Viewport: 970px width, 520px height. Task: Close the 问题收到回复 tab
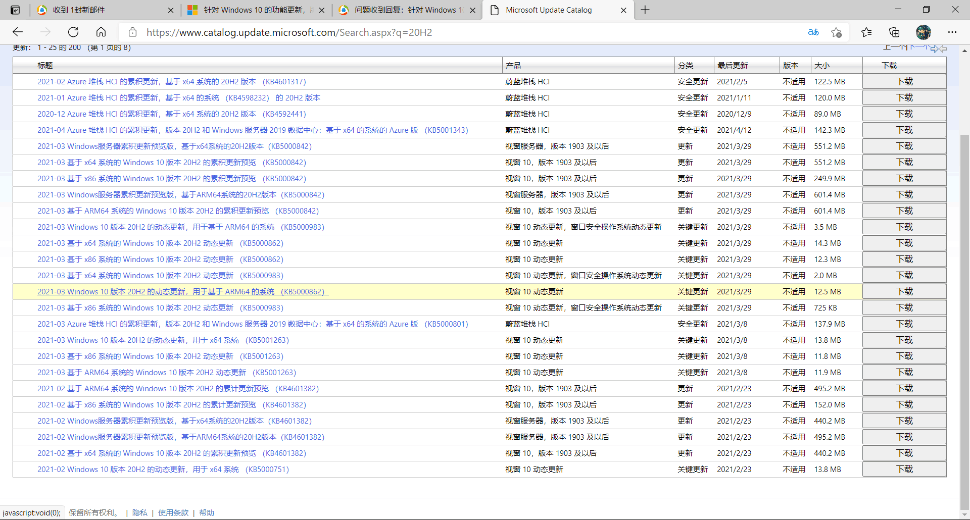(x=473, y=10)
